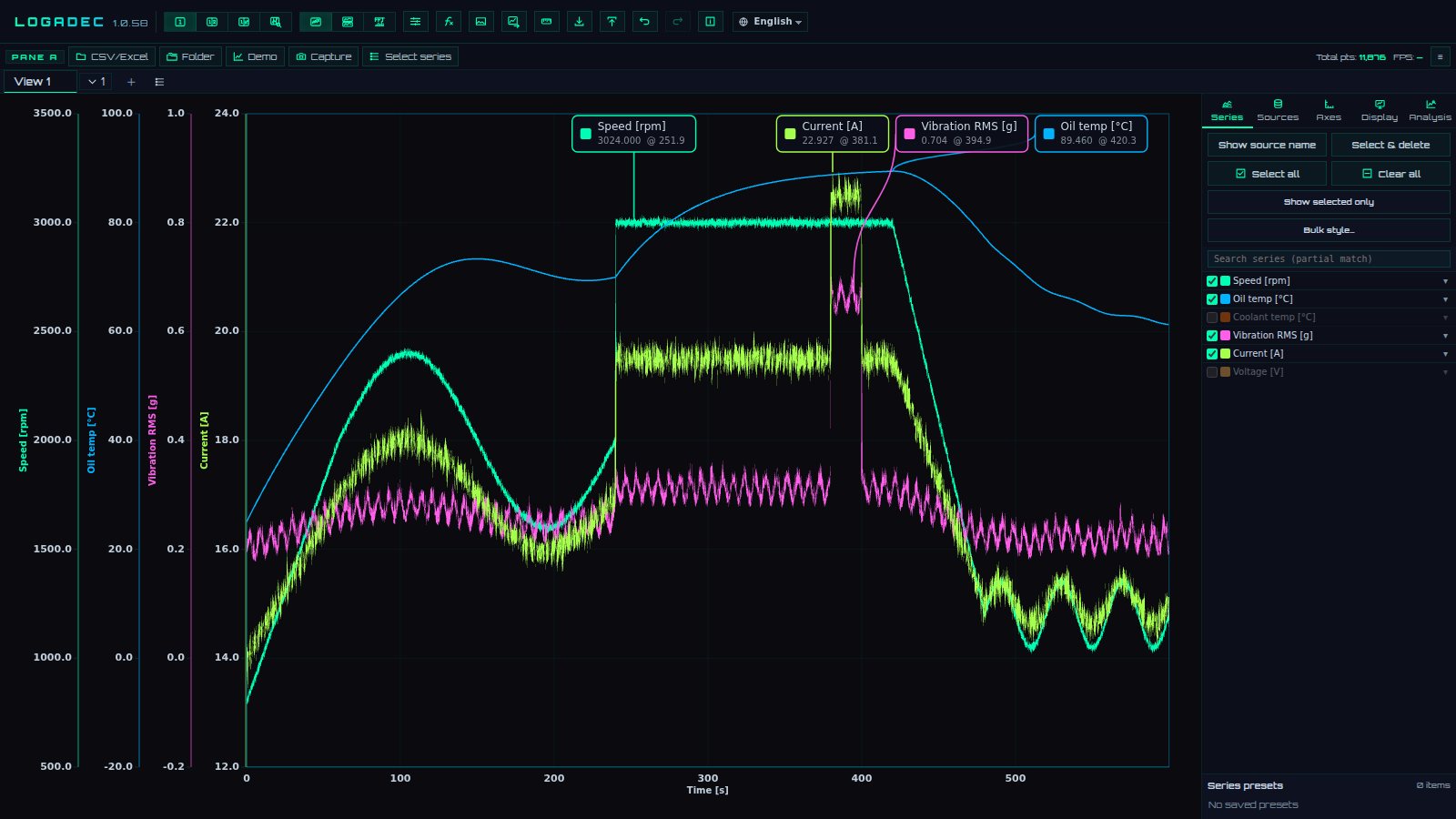Enable the Voltage [V] series checkbox
The width and height of the screenshot is (1456, 819).
(1212, 372)
